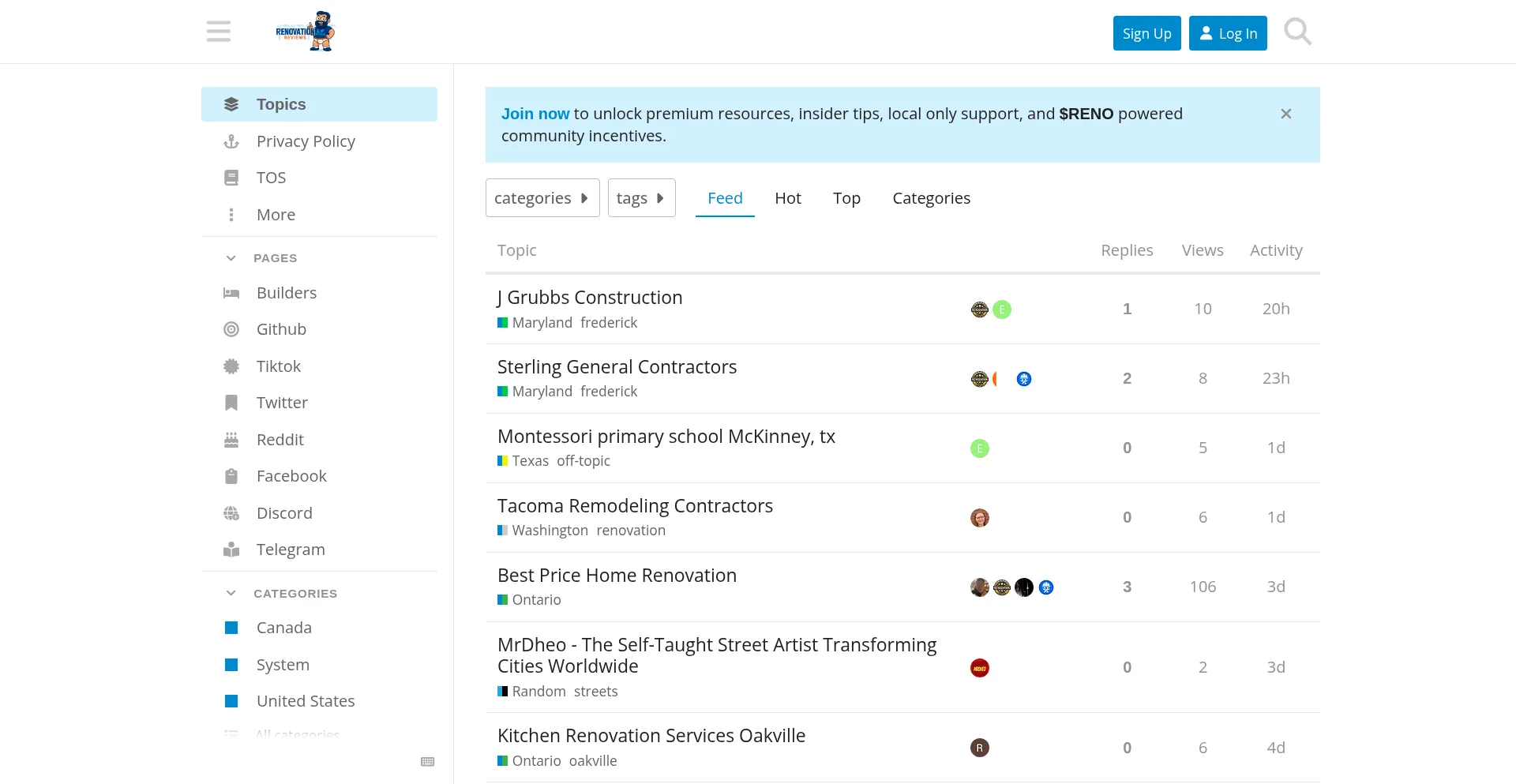Switch to the Top tab

[846, 198]
